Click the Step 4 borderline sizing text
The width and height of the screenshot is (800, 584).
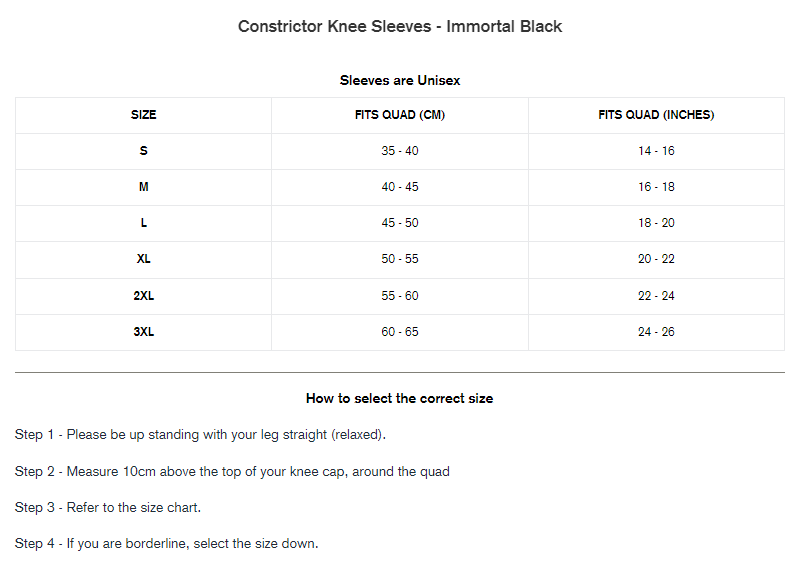click(166, 544)
